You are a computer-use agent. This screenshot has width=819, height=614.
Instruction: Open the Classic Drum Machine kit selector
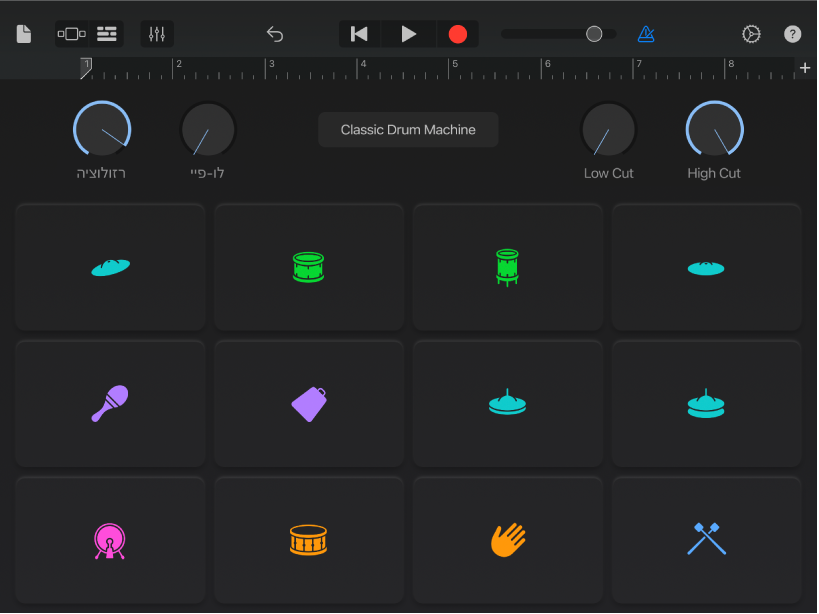(x=408, y=130)
